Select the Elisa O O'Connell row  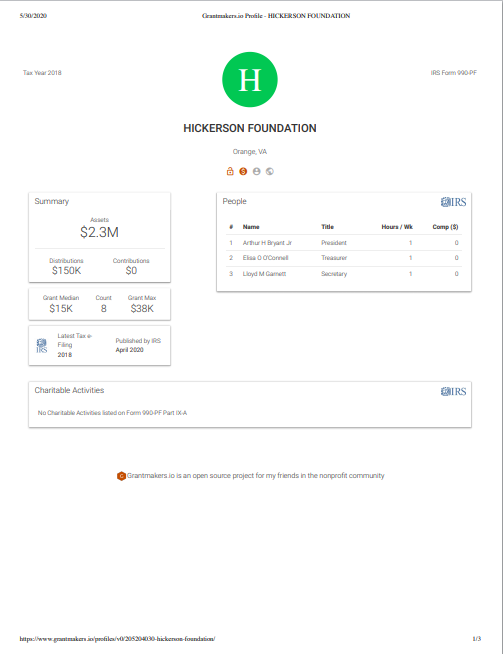(x=344, y=258)
